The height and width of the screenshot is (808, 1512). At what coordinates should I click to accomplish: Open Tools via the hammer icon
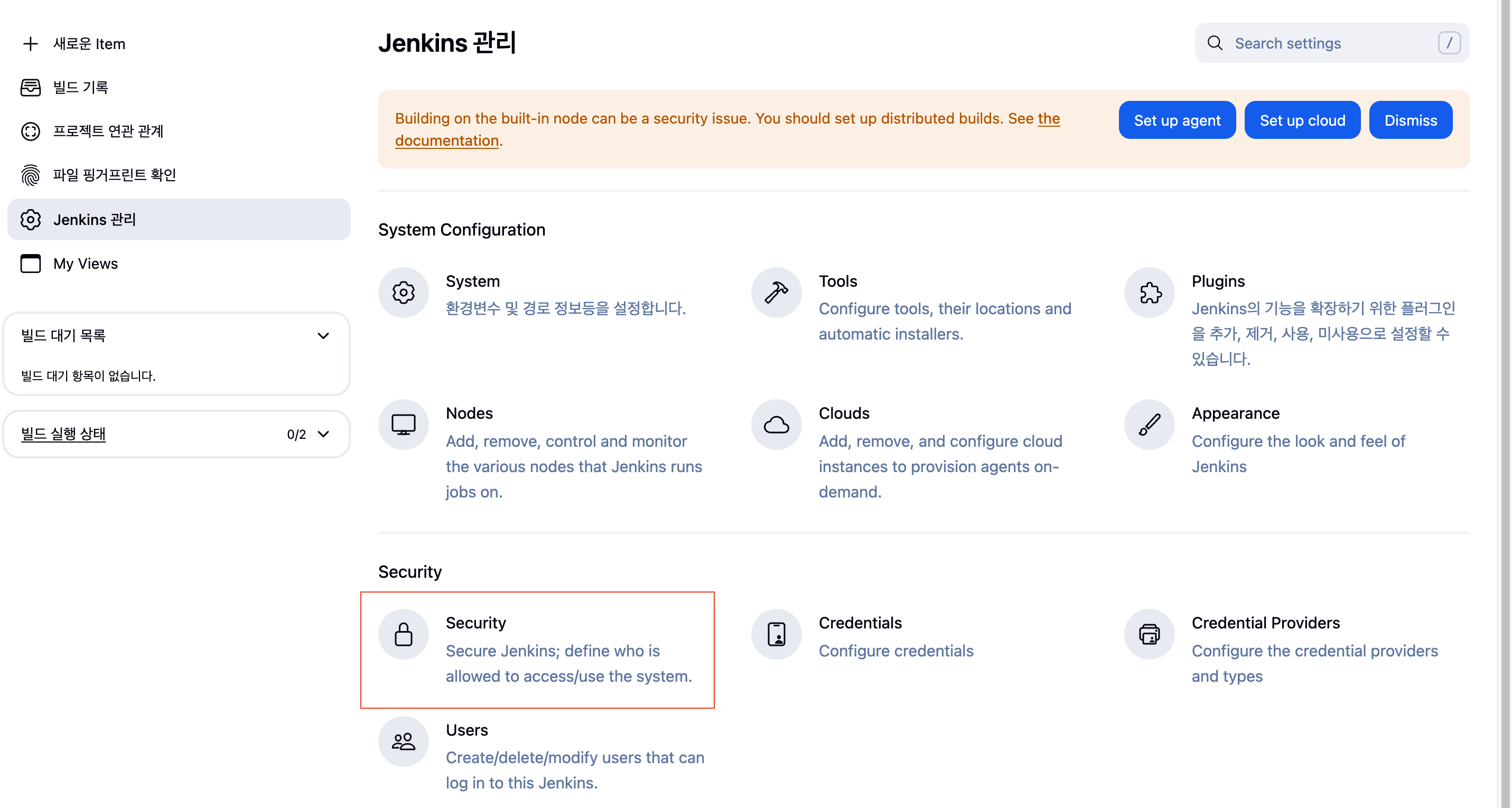(776, 292)
